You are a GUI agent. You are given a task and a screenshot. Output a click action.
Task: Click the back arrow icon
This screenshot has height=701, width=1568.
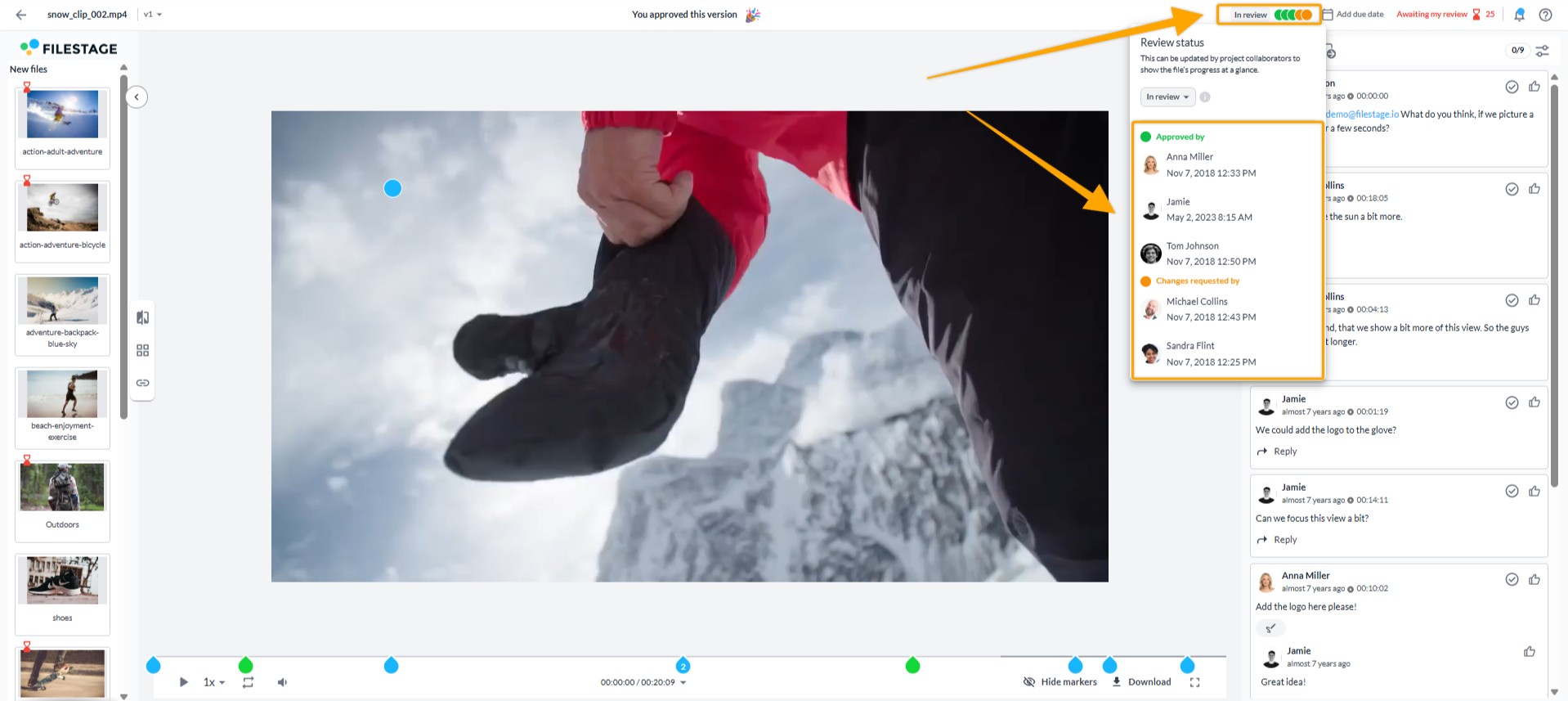click(x=21, y=15)
